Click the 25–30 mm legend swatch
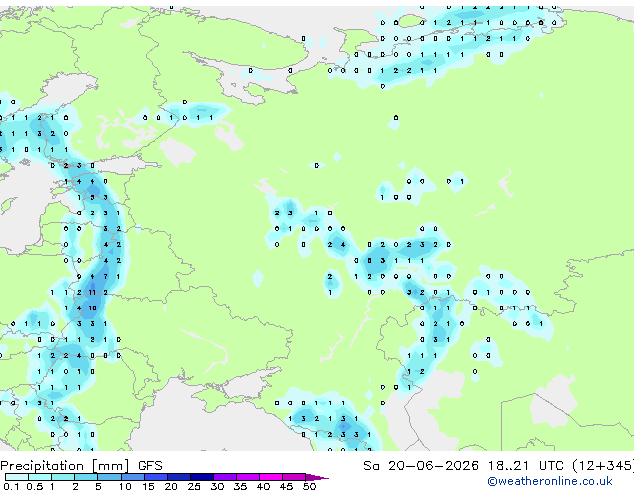 [201, 477]
